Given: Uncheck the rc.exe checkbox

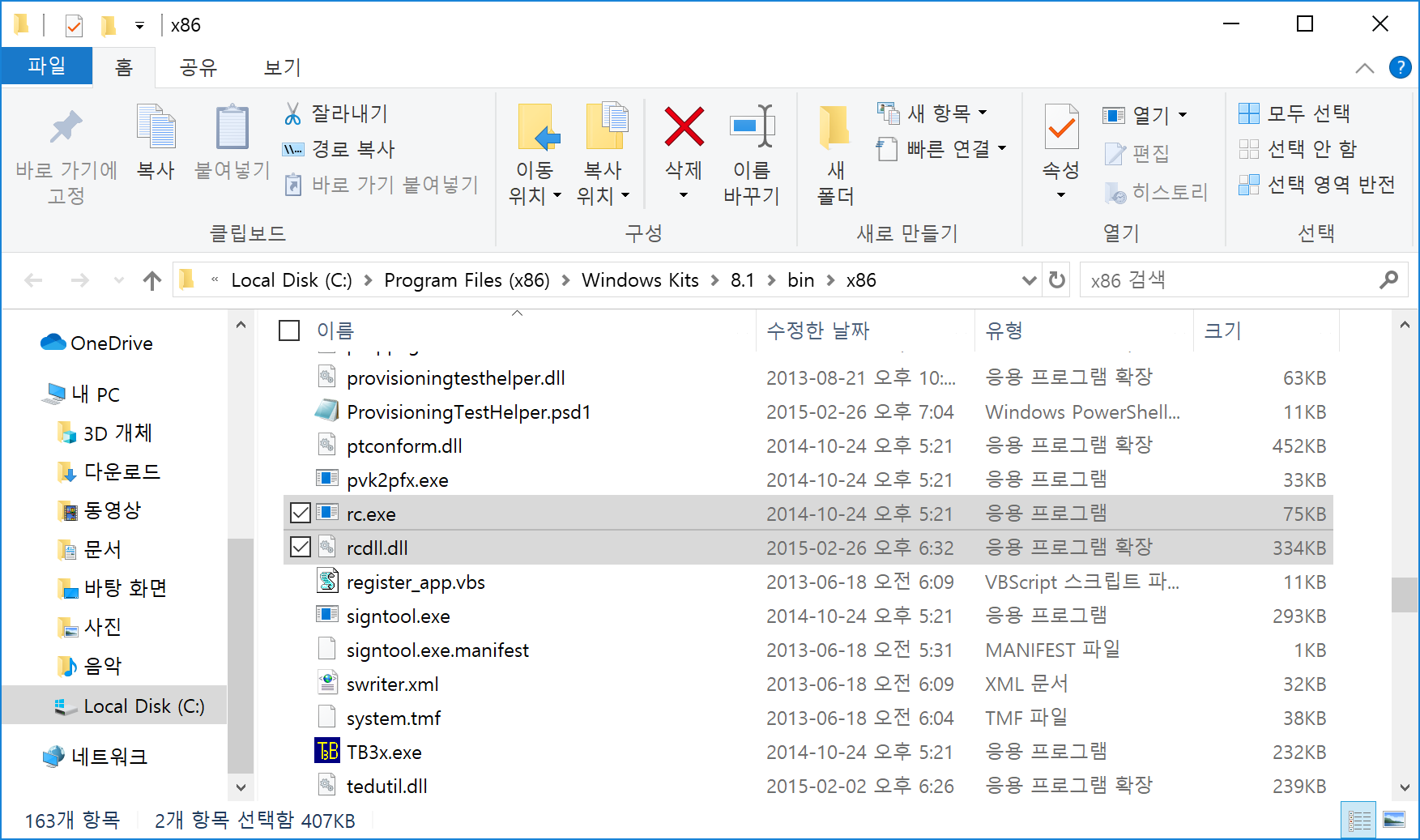Looking at the screenshot, I should (301, 513).
